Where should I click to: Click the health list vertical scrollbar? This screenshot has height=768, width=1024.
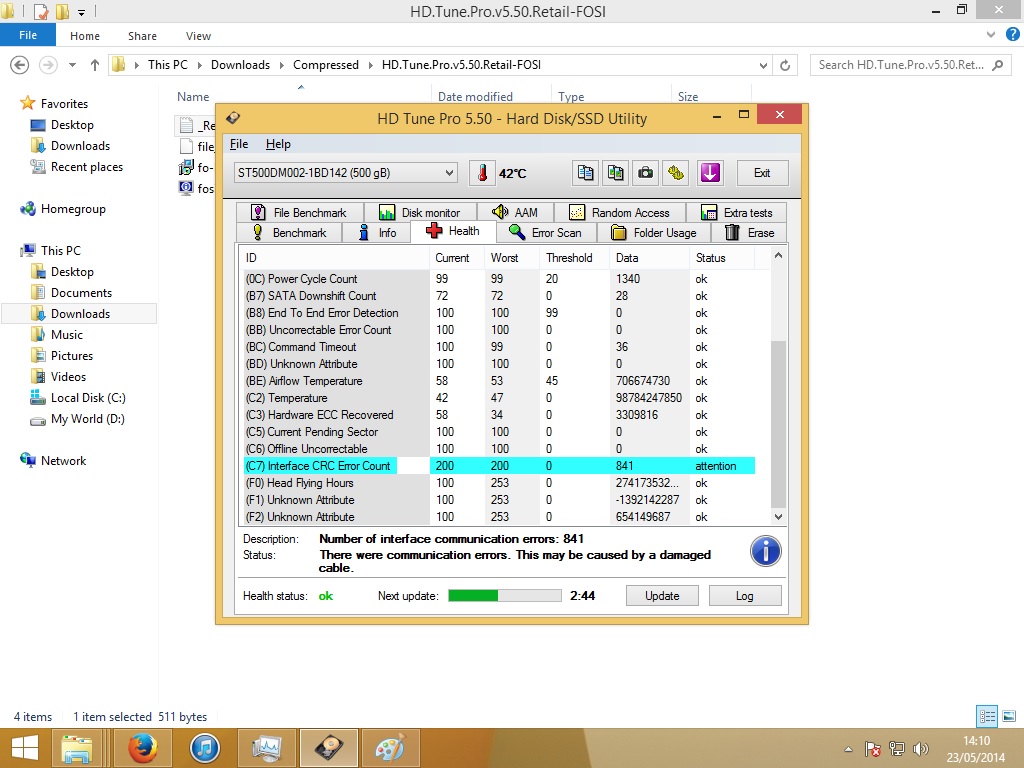778,423
